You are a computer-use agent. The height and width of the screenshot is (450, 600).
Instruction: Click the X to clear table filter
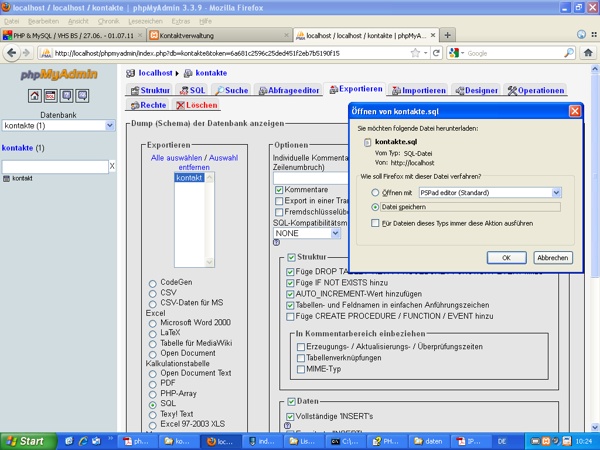pyautogui.click(x=111, y=166)
